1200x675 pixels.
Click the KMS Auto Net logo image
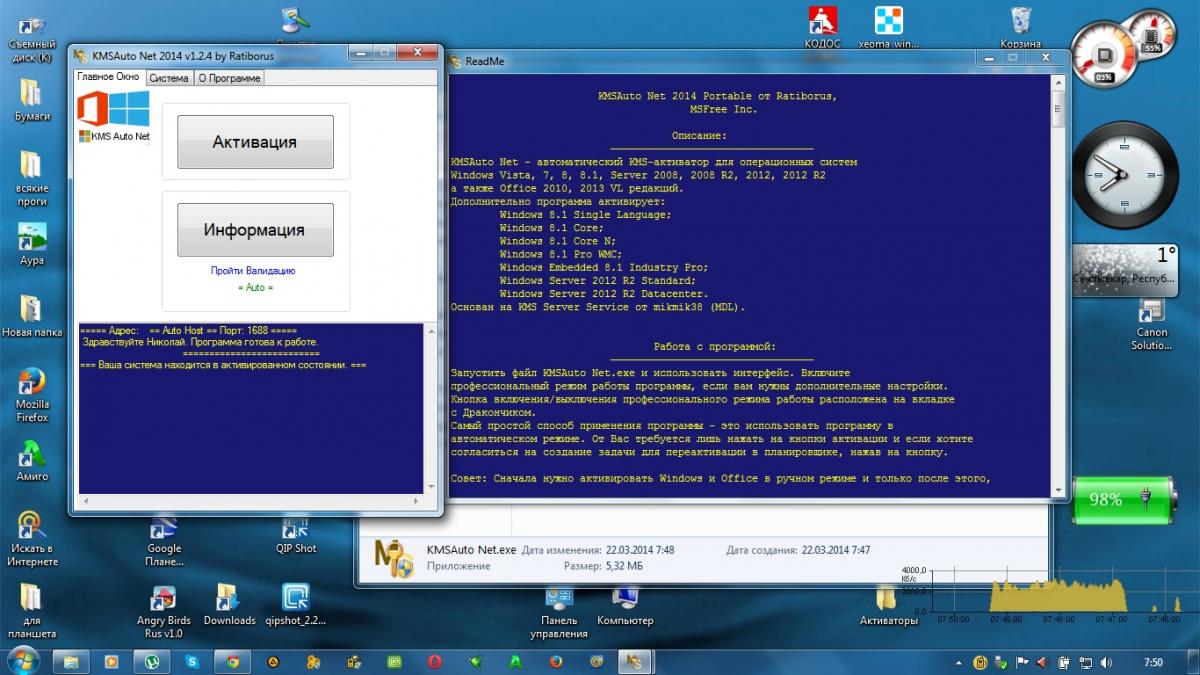113,116
